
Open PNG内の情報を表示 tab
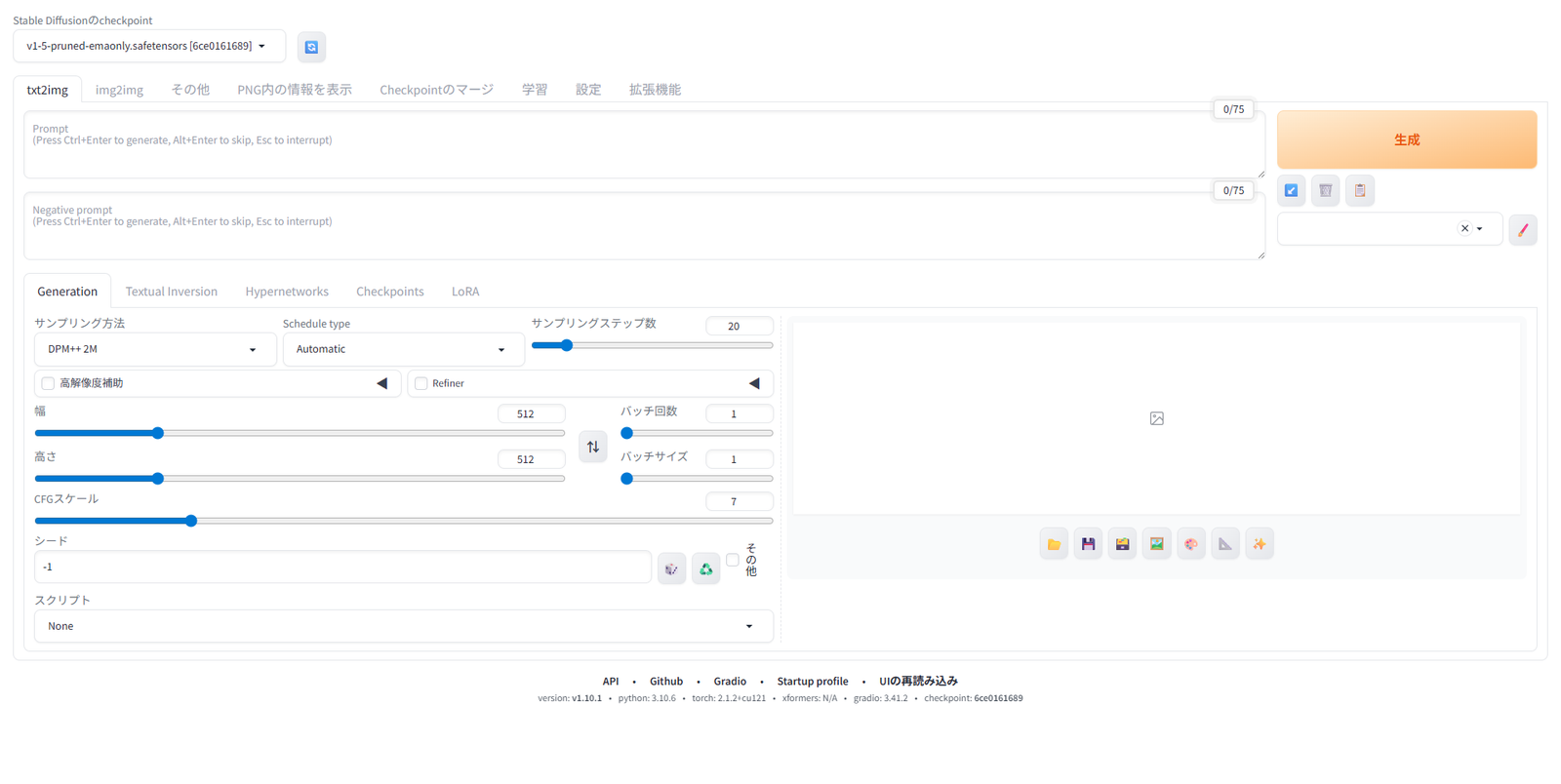[x=295, y=90]
